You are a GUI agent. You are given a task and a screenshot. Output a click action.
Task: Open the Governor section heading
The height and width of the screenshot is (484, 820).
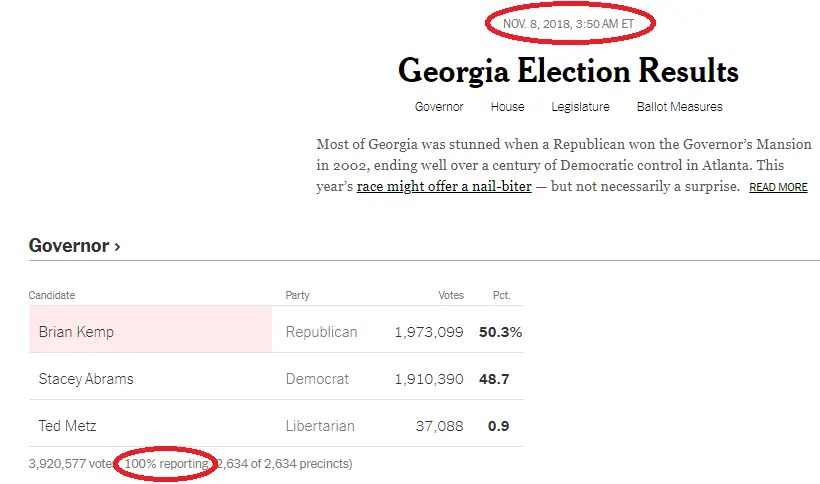[x=74, y=245]
